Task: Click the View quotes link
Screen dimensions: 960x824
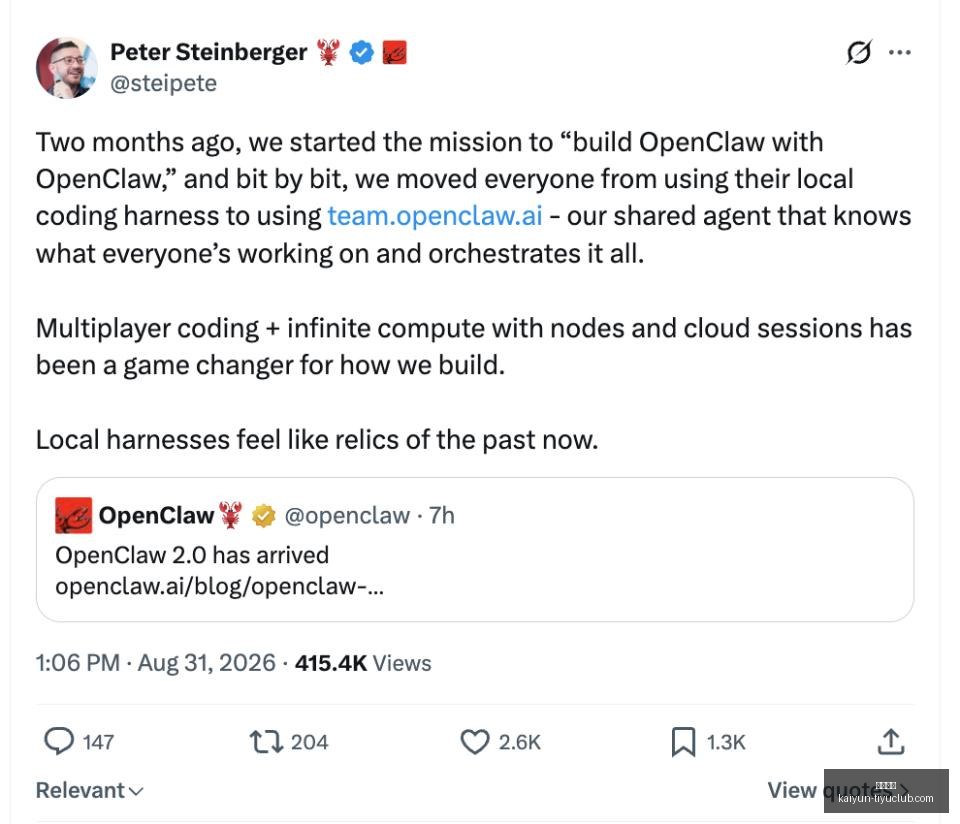Action: coord(838,790)
